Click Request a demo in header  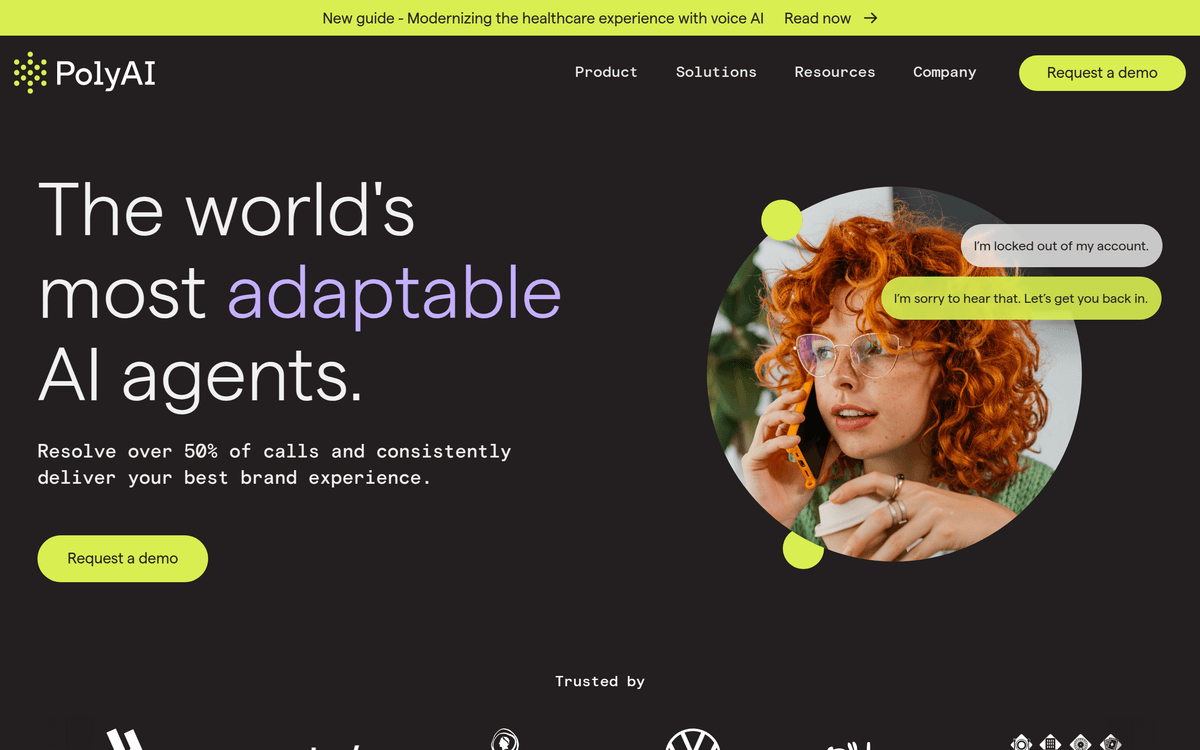[1102, 73]
